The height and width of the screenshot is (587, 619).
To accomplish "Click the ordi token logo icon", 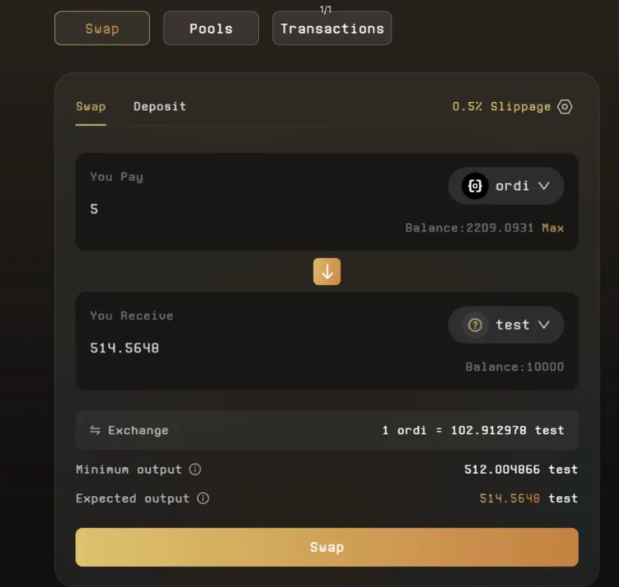I will pyautogui.click(x=475, y=186).
